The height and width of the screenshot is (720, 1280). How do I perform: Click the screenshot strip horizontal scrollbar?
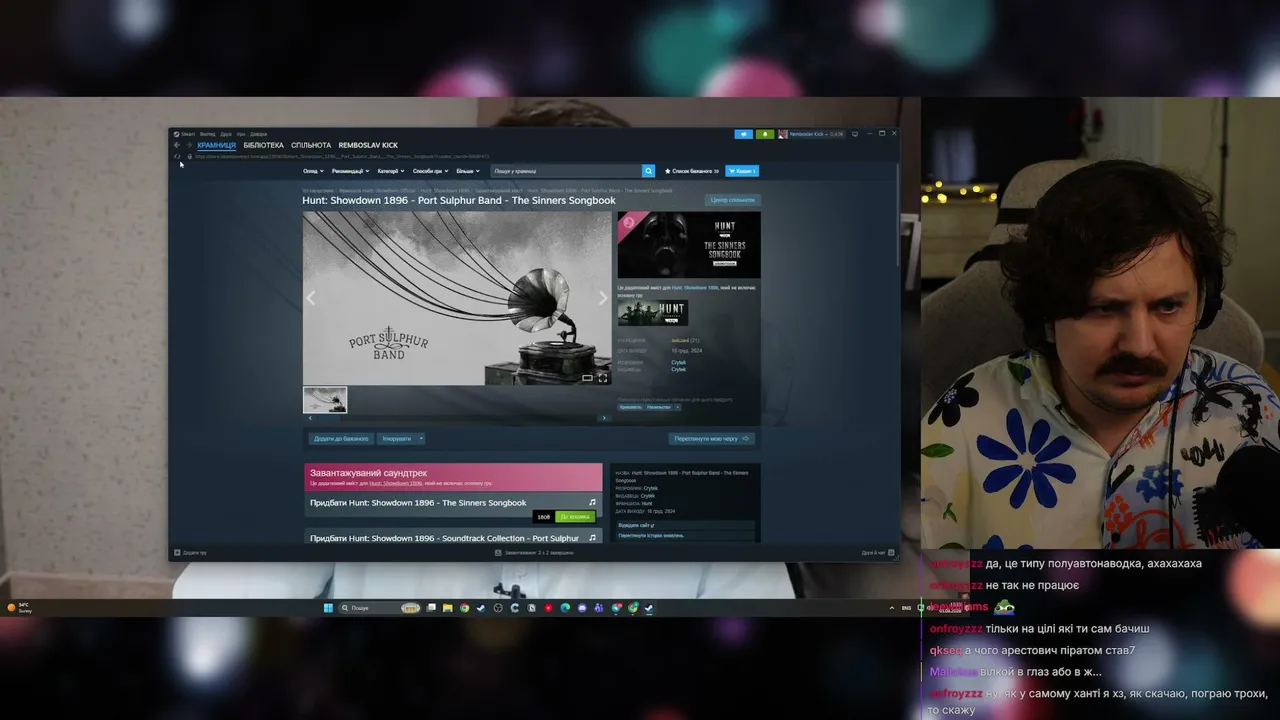(x=457, y=418)
